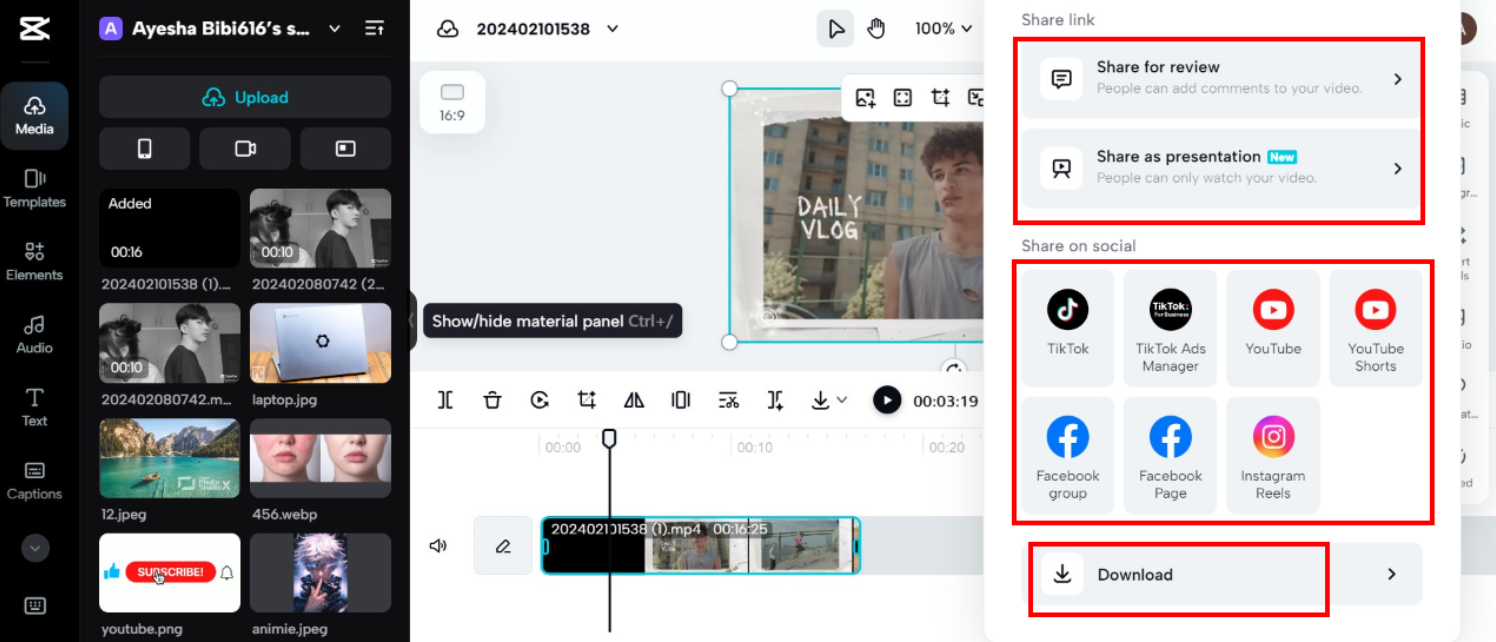Click the 00:10 ruler mark
Screen dimensions: 1496x642
[754, 447]
